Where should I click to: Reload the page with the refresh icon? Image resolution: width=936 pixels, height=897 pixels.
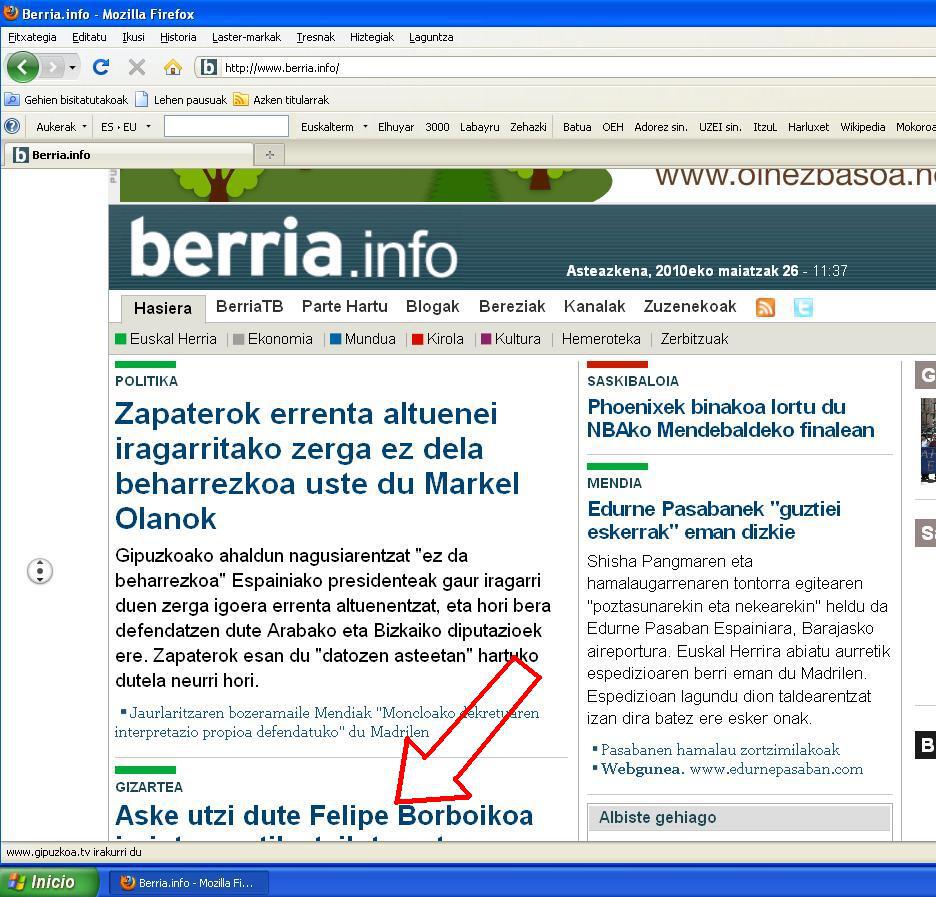pos(100,67)
